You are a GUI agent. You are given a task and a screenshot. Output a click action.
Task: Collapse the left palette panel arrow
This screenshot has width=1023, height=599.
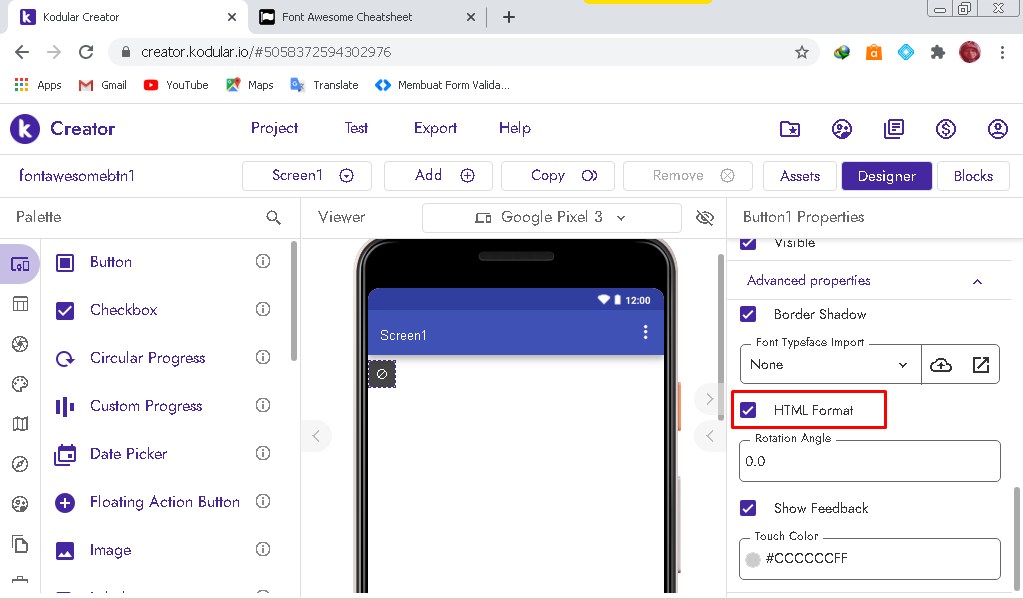tap(316, 436)
